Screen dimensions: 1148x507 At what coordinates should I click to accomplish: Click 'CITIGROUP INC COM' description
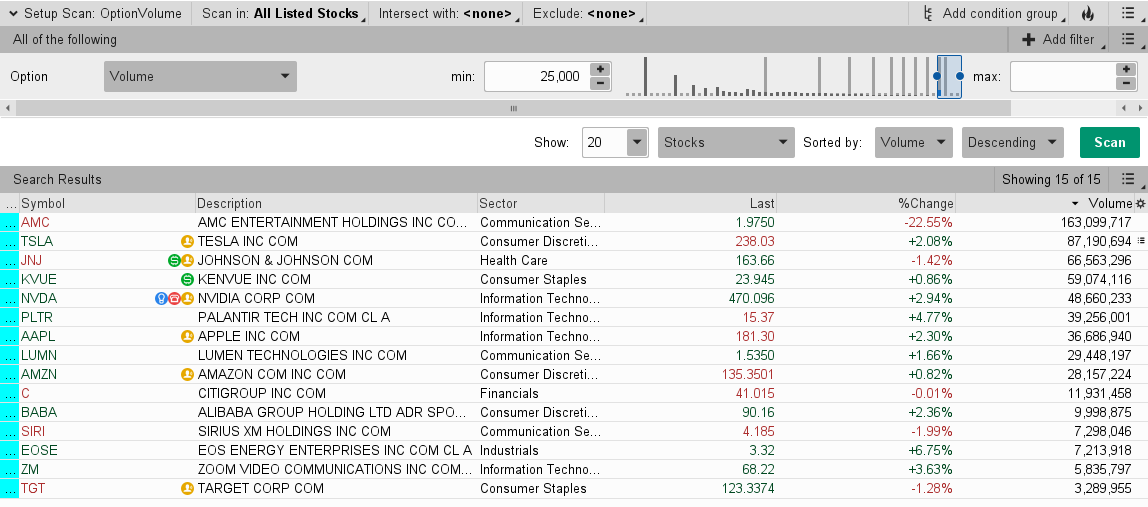point(261,393)
